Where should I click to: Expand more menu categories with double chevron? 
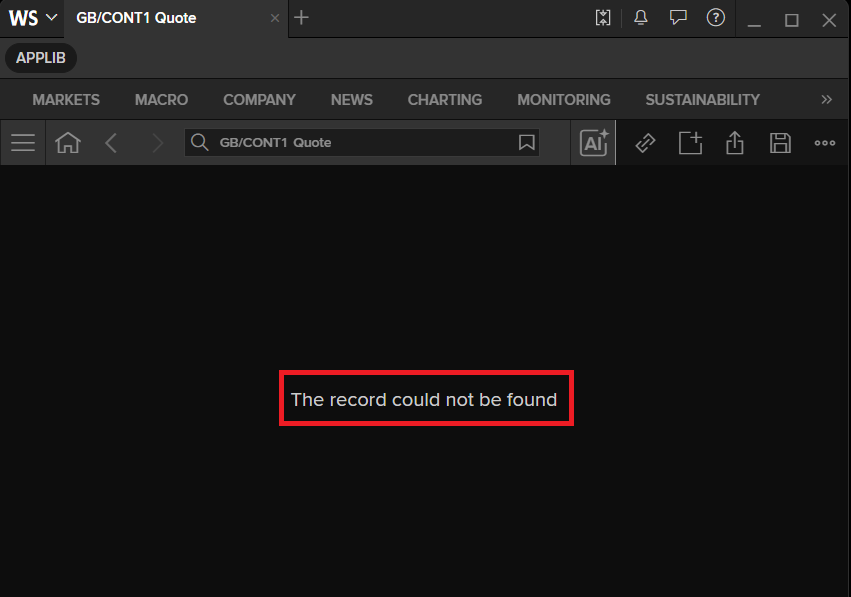(x=826, y=100)
